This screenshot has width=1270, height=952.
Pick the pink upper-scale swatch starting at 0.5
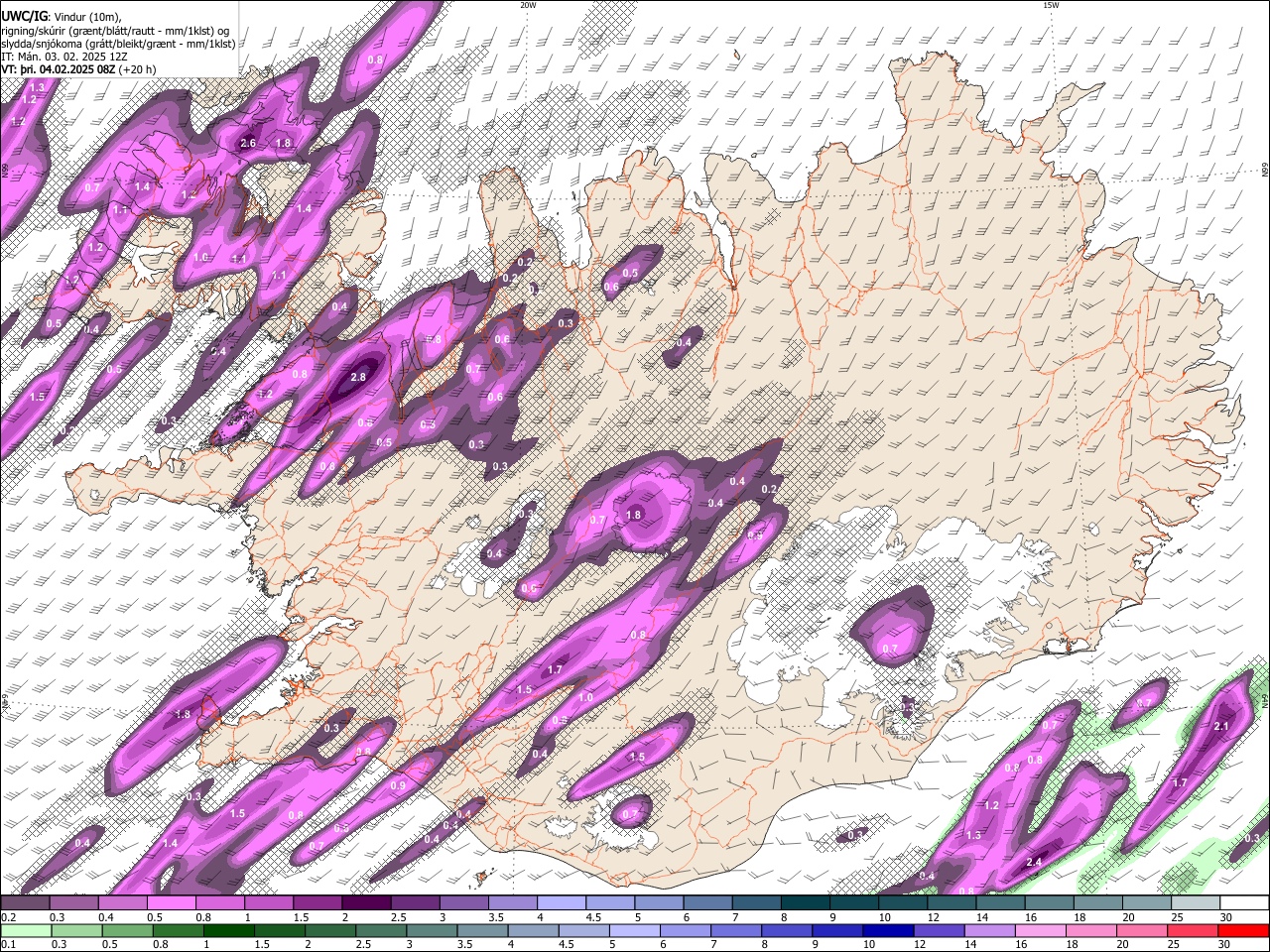[171, 902]
